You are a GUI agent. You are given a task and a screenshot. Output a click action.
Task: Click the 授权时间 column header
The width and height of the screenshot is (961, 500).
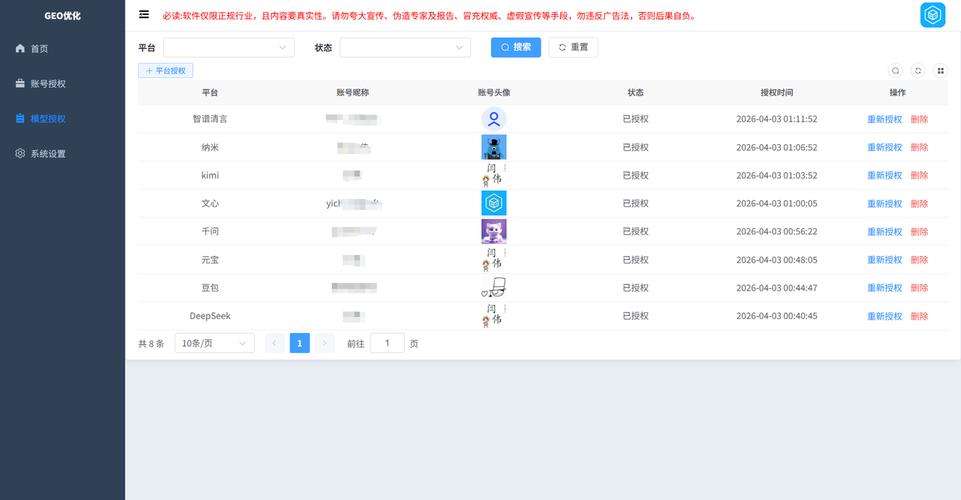(x=777, y=93)
